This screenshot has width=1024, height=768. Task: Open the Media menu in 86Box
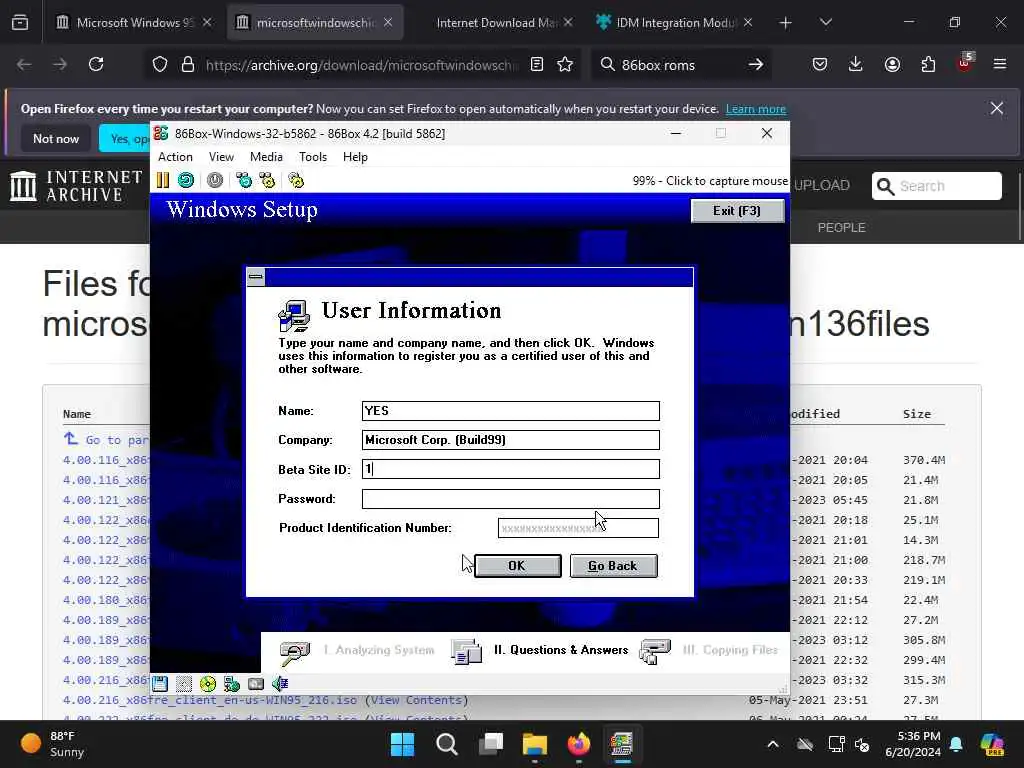pyautogui.click(x=266, y=157)
